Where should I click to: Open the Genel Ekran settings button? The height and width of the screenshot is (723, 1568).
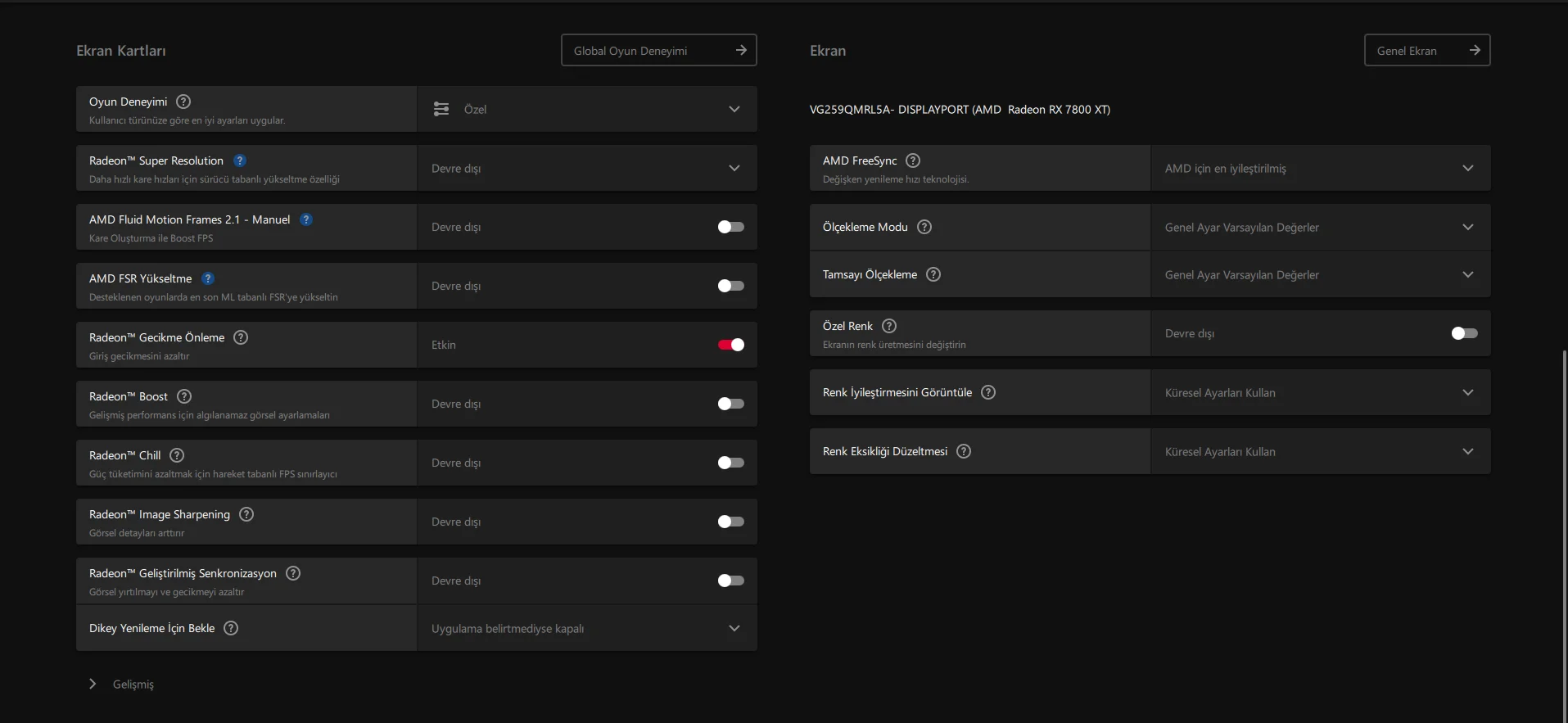(x=1427, y=50)
